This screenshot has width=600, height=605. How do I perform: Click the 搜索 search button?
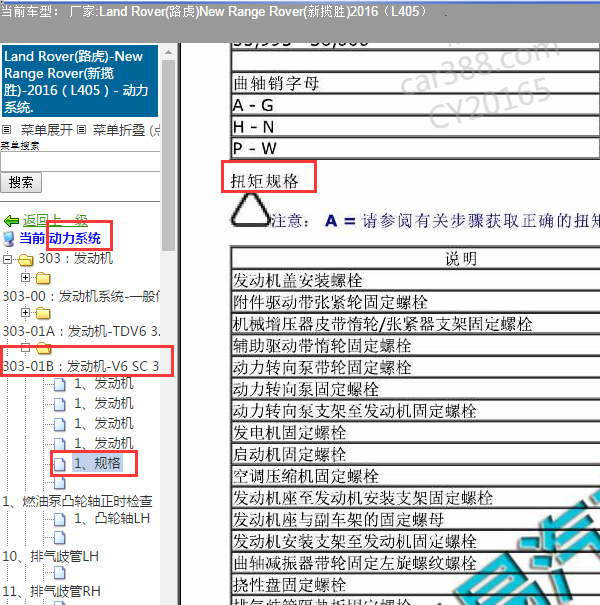point(21,183)
